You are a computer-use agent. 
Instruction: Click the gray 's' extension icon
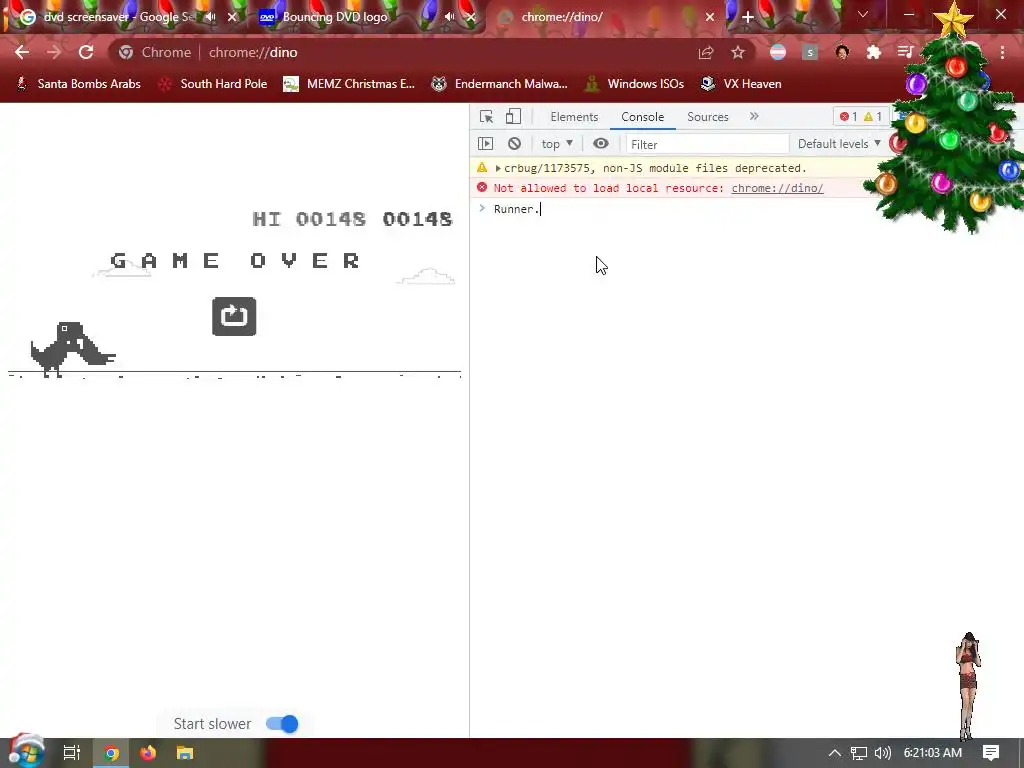pos(810,52)
